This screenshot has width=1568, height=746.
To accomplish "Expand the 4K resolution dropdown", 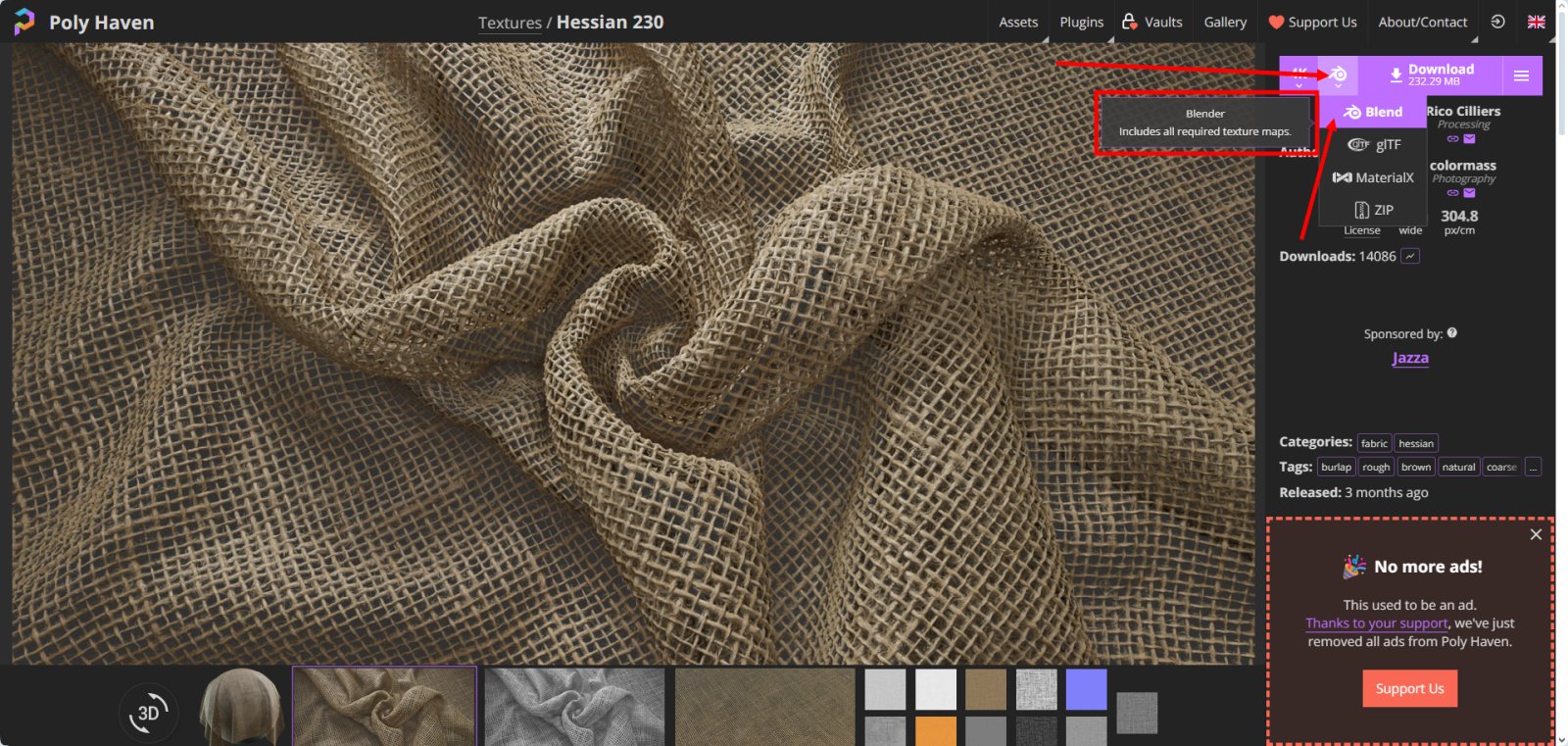I will [x=1298, y=75].
